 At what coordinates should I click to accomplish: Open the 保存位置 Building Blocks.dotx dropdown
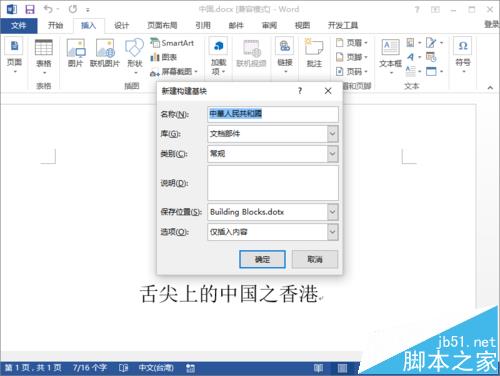tap(273, 212)
